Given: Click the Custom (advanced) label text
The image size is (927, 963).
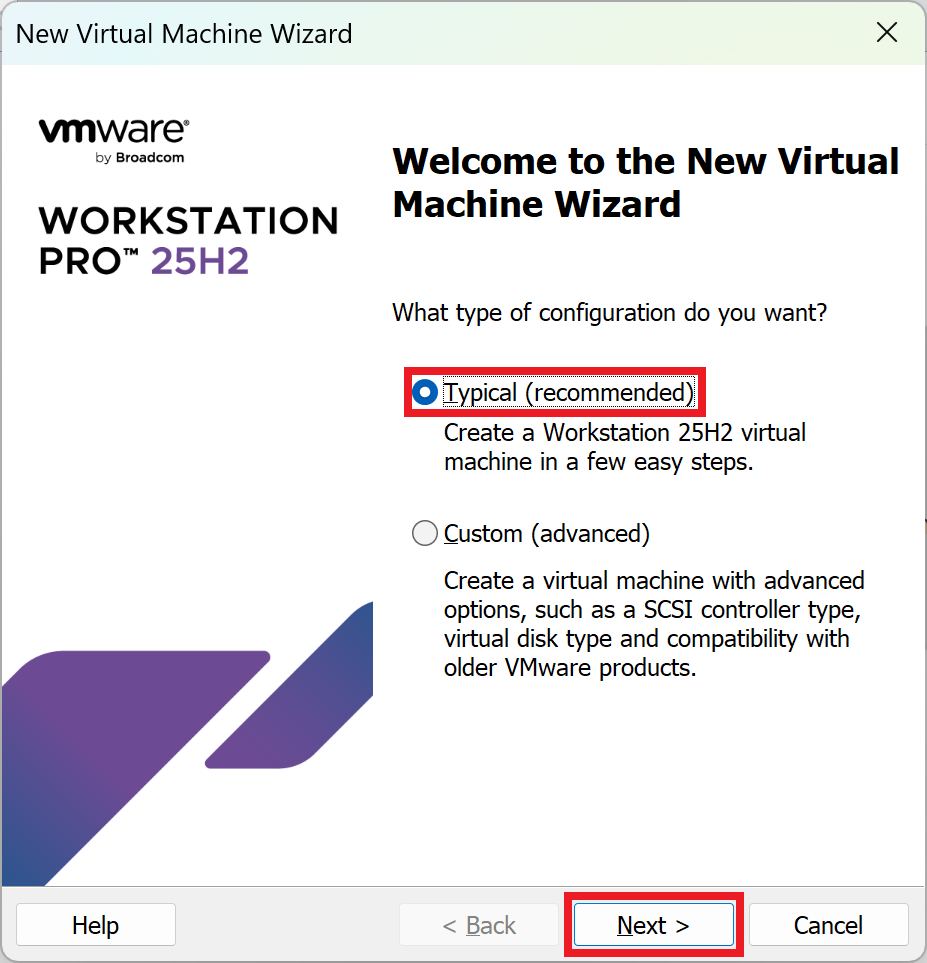Looking at the screenshot, I should tap(547, 534).
